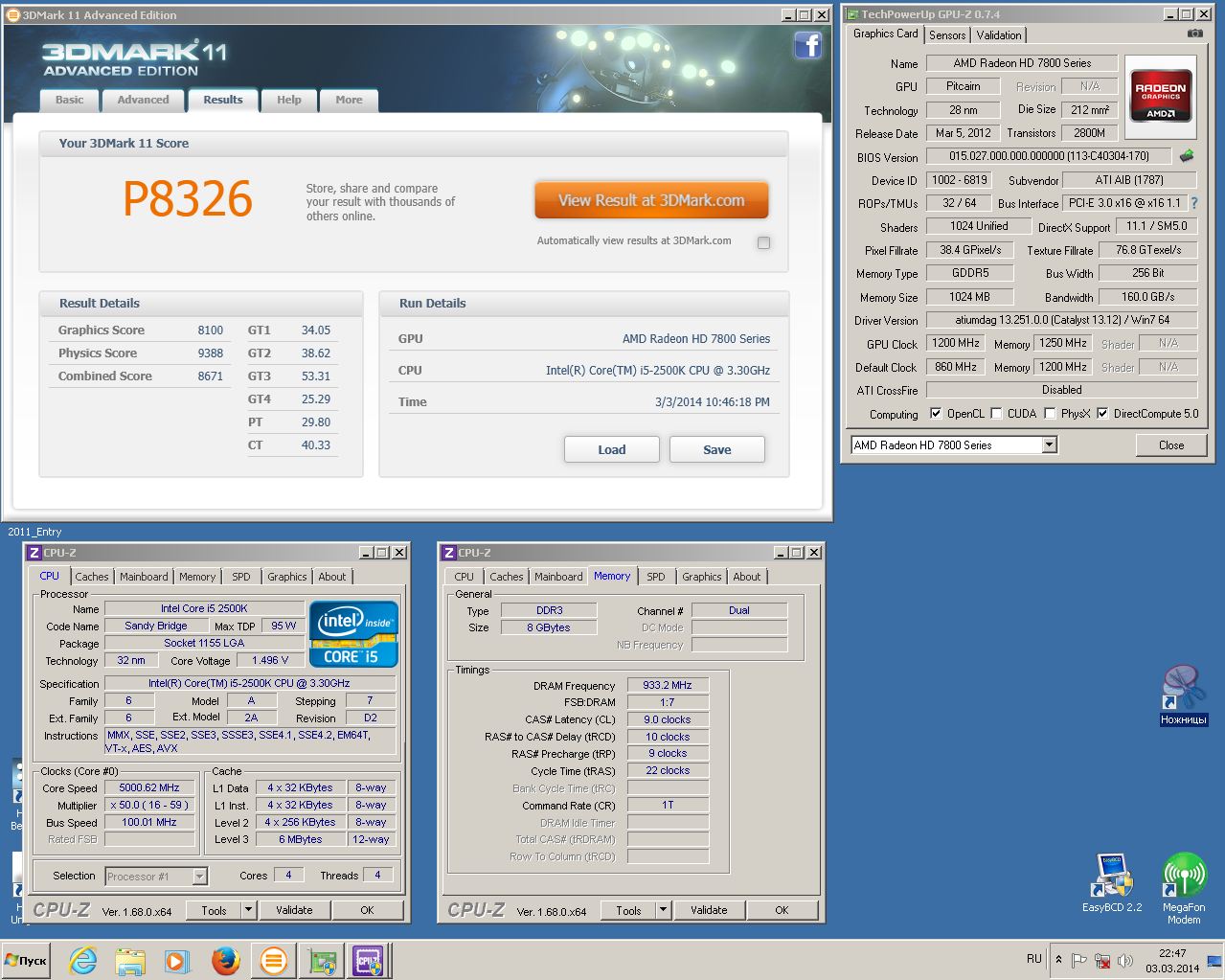Screen dimensions: 1225x980
Task: Open the MegaFon Modem desktop shortcut
Action: (x=1184, y=888)
